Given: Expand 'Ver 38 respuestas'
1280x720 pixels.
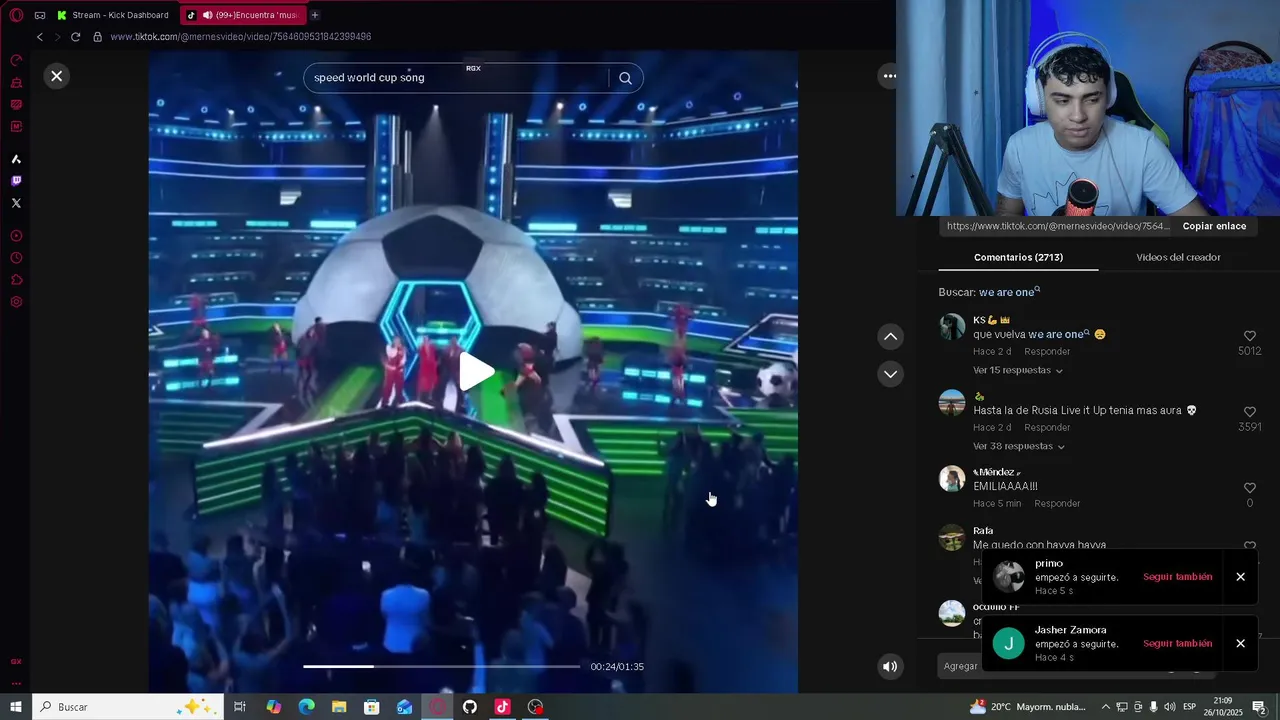Looking at the screenshot, I should point(1018,446).
